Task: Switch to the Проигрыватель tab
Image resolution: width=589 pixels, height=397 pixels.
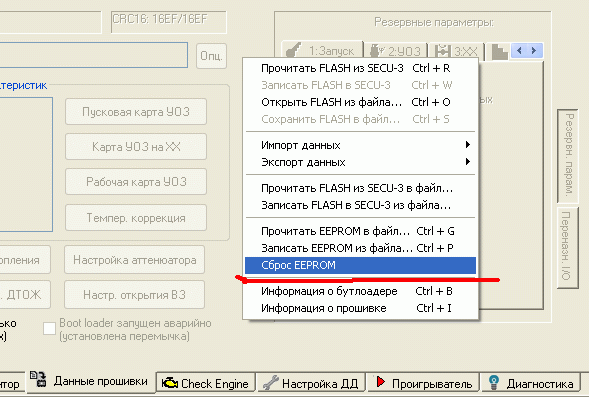Action: pyautogui.click(x=423, y=383)
